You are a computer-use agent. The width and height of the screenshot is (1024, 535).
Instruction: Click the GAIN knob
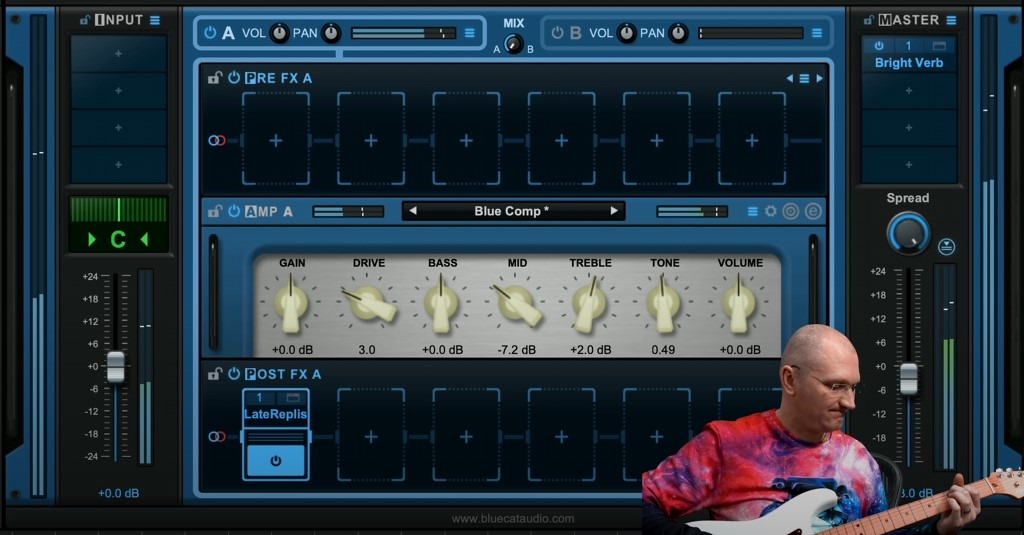pos(291,304)
